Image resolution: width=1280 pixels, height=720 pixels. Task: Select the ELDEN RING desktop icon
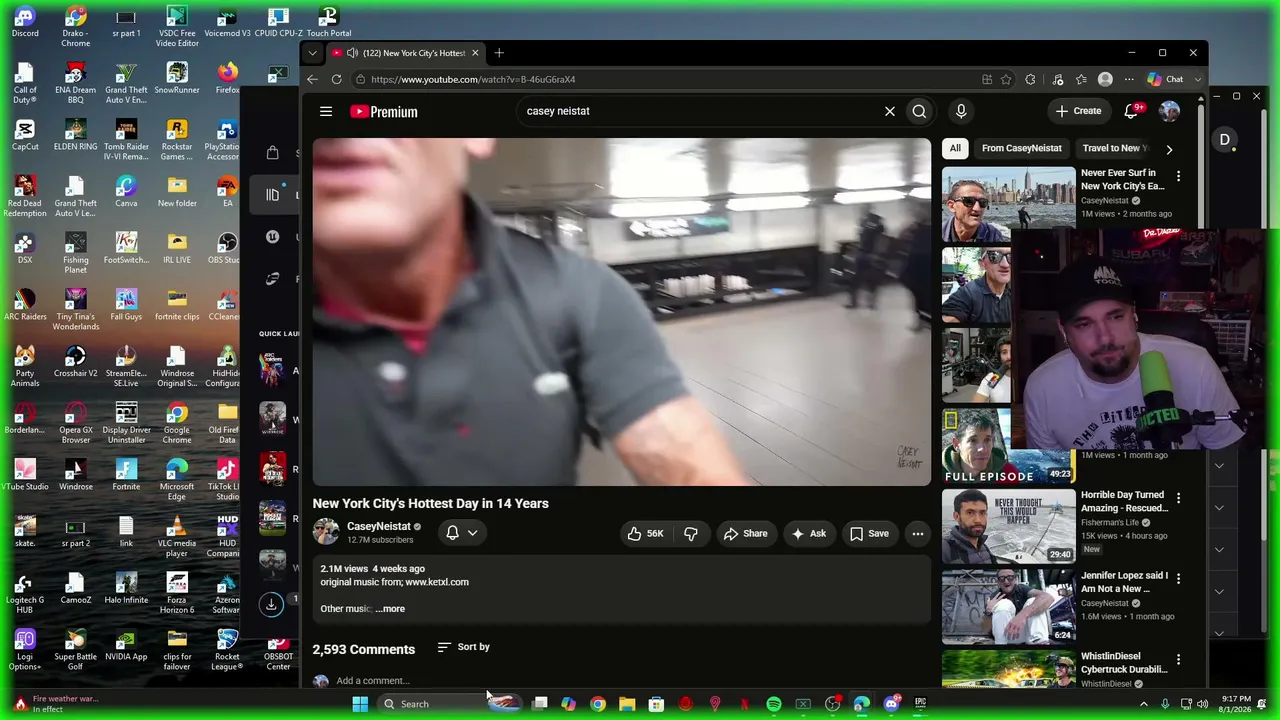pyautogui.click(x=75, y=133)
